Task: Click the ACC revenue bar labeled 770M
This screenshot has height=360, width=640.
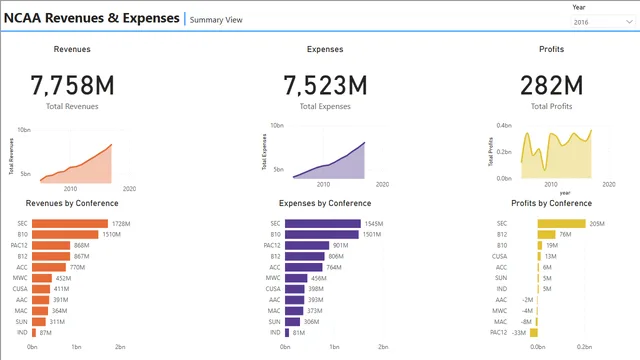Action: (49, 267)
